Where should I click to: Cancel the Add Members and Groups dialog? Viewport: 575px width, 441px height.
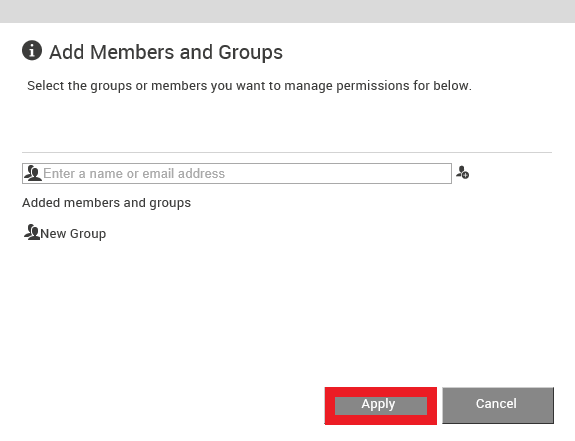(498, 405)
